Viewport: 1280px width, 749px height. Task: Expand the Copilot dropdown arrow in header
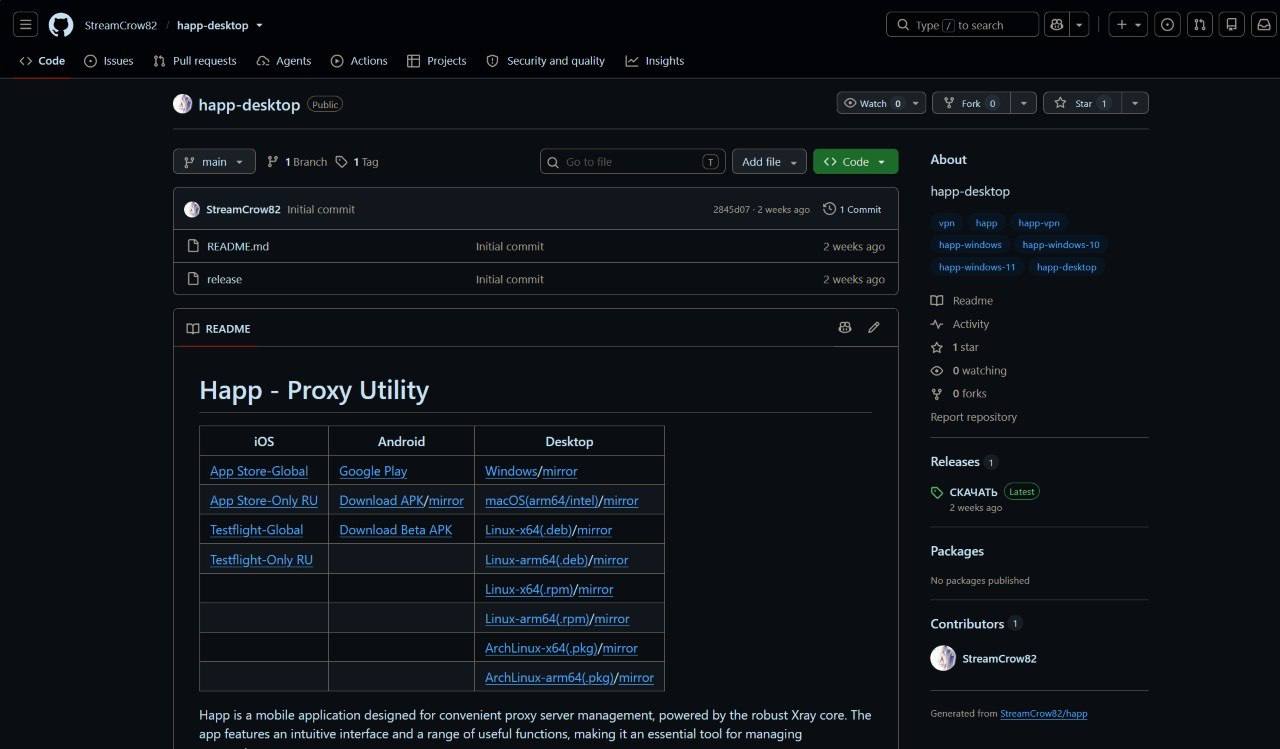(x=1079, y=25)
